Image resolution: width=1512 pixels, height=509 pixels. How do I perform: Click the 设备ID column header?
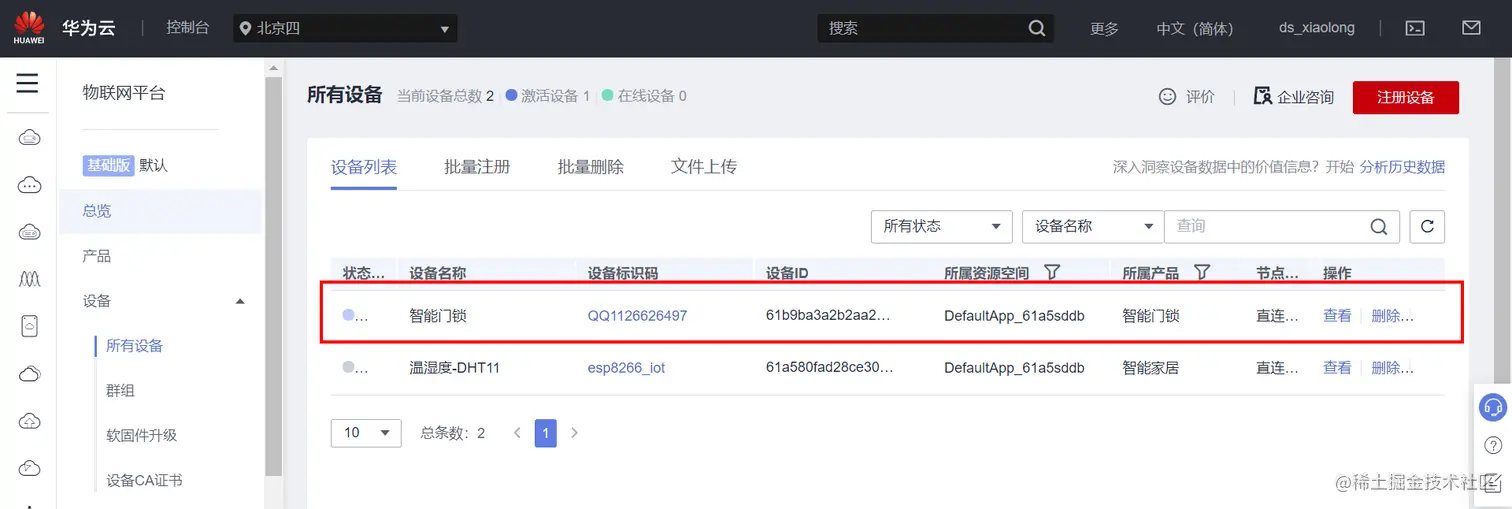(787, 273)
